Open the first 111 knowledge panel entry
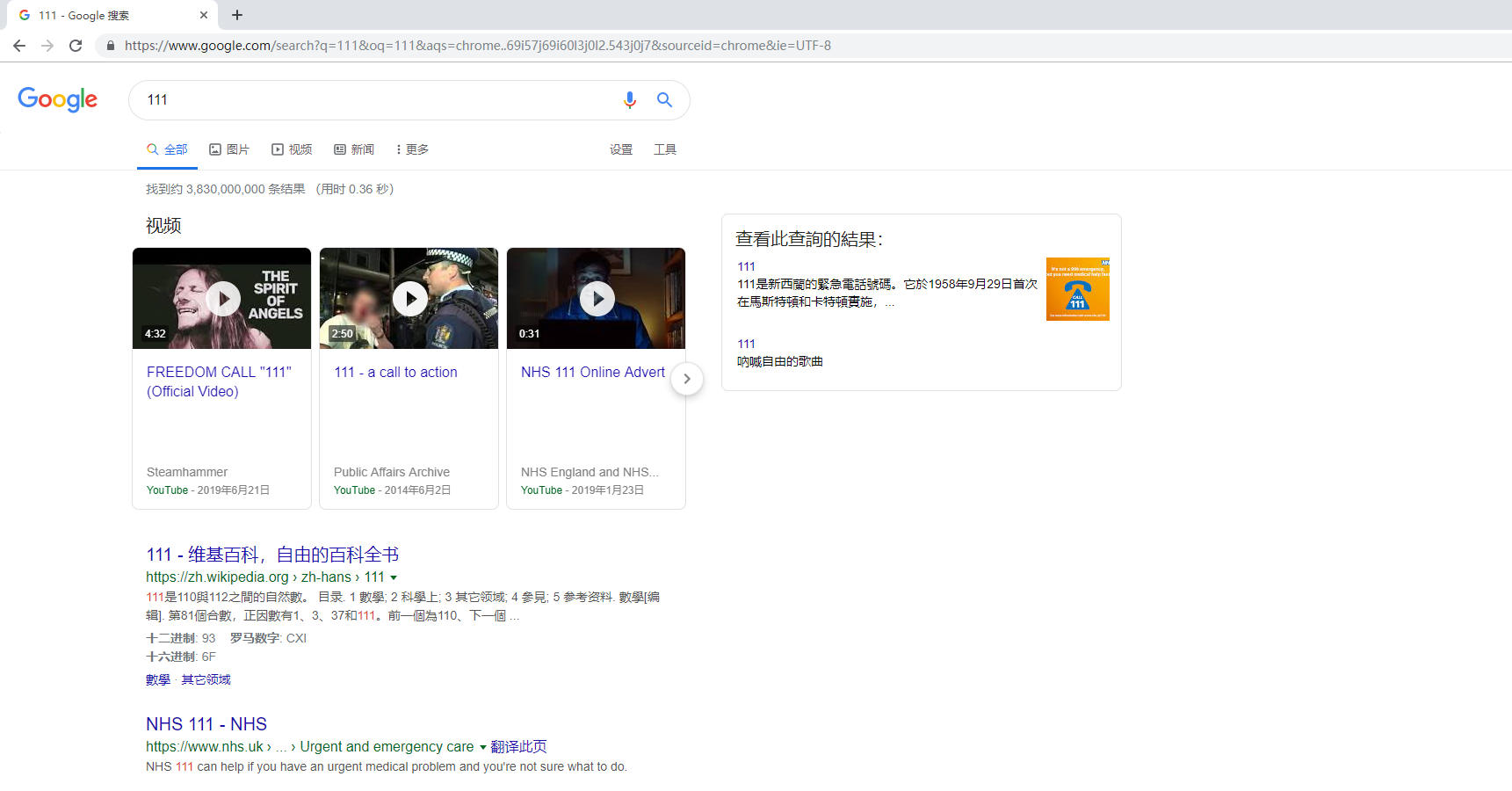Screen dimensions: 1512x791 [x=746, y=266]
